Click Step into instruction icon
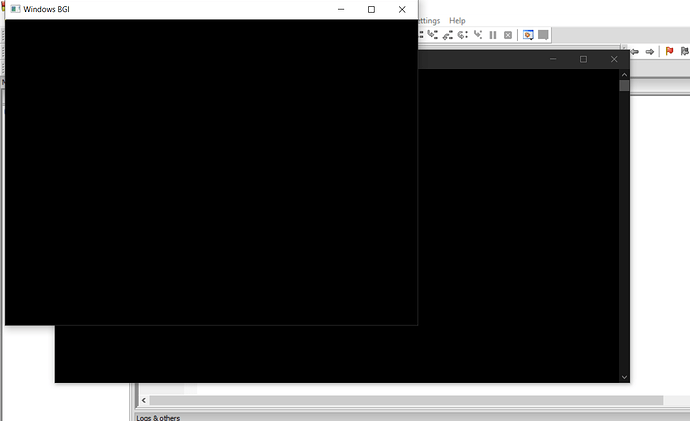The width and height of the screenshot is (690, 421). 478,35
